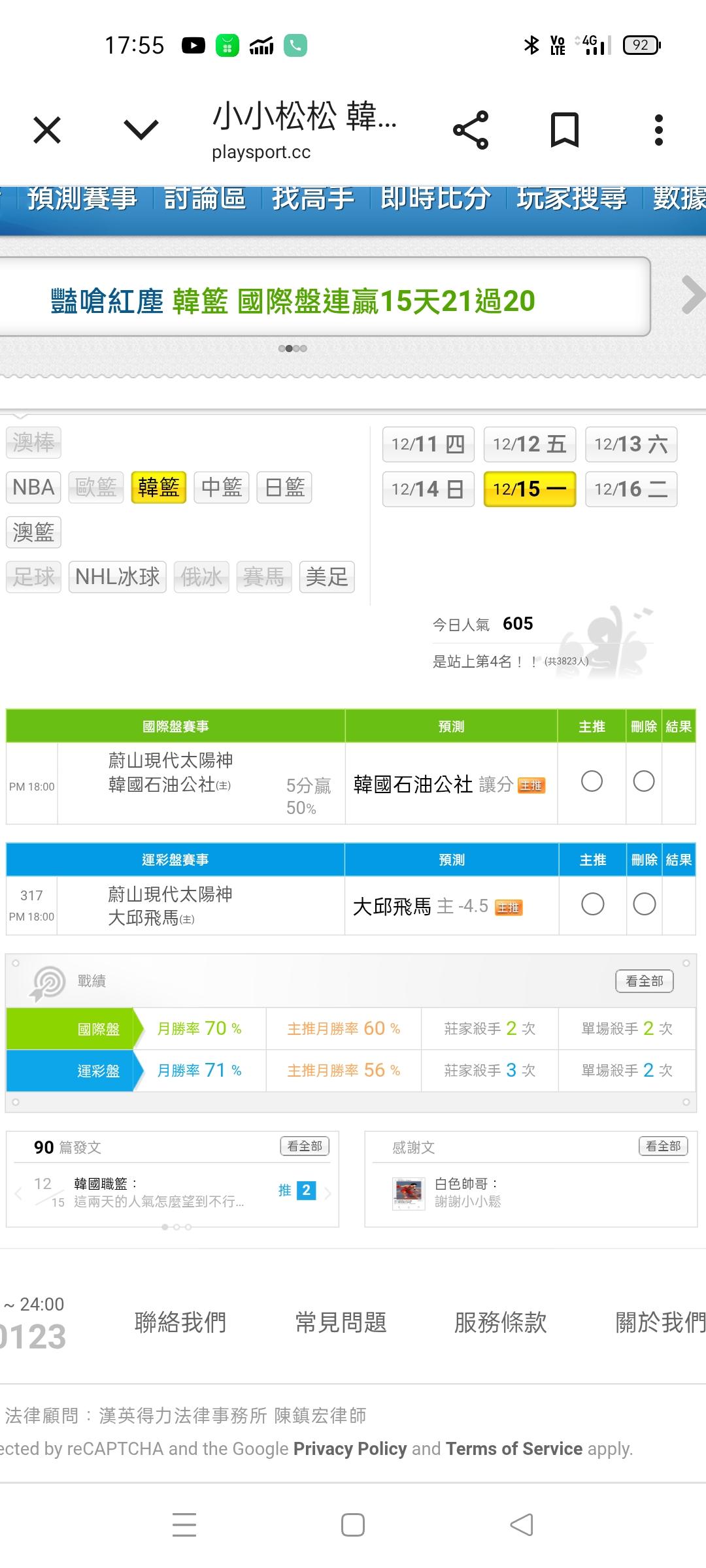Tap the Android home navigation icon
This screenshot has height=1568, width=706.
tap(353, 1525)
